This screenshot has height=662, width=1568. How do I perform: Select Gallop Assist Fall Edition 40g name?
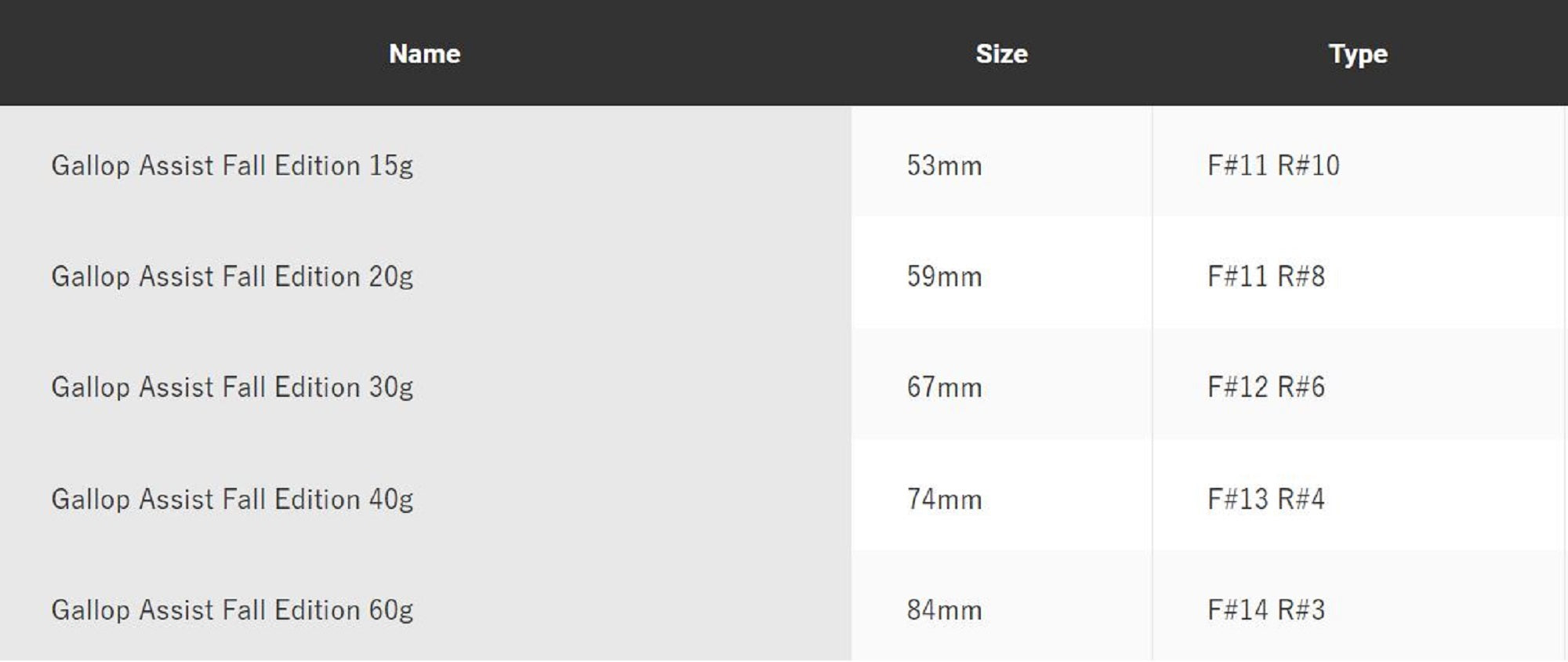point(232,499)
